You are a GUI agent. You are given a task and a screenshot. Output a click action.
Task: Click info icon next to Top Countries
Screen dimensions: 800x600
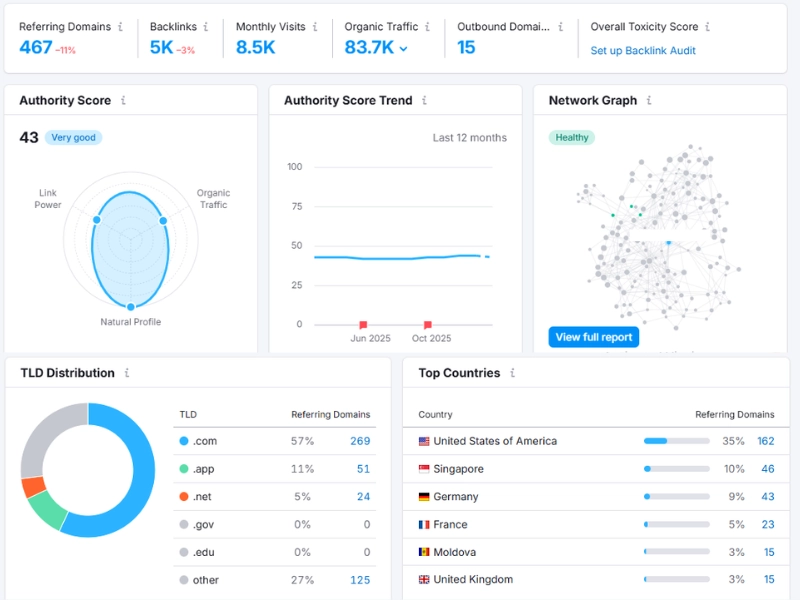tap(511, 373)
